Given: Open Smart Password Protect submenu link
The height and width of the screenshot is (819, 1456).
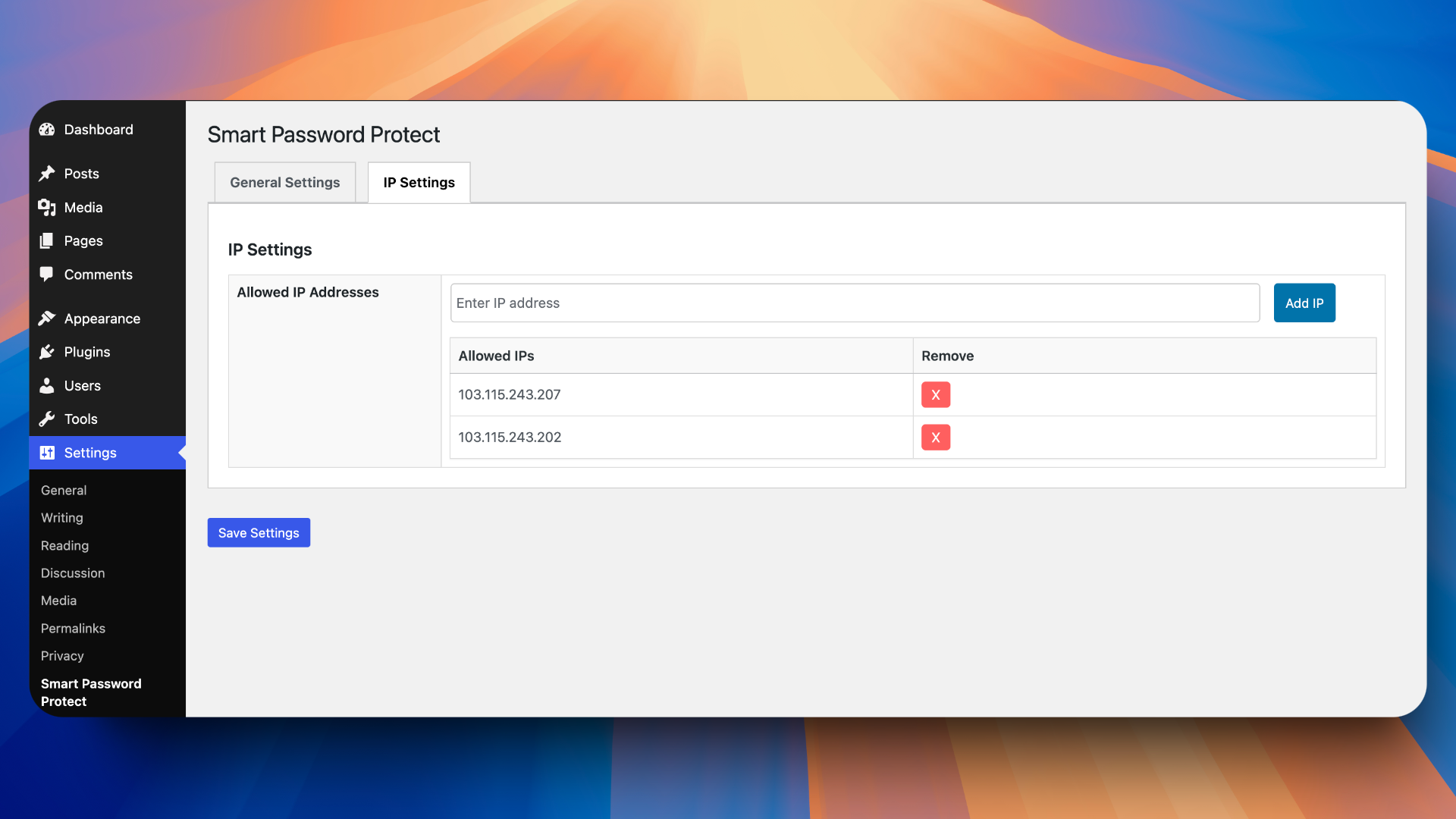Looking at the screenshot, I should coord(91,692).
